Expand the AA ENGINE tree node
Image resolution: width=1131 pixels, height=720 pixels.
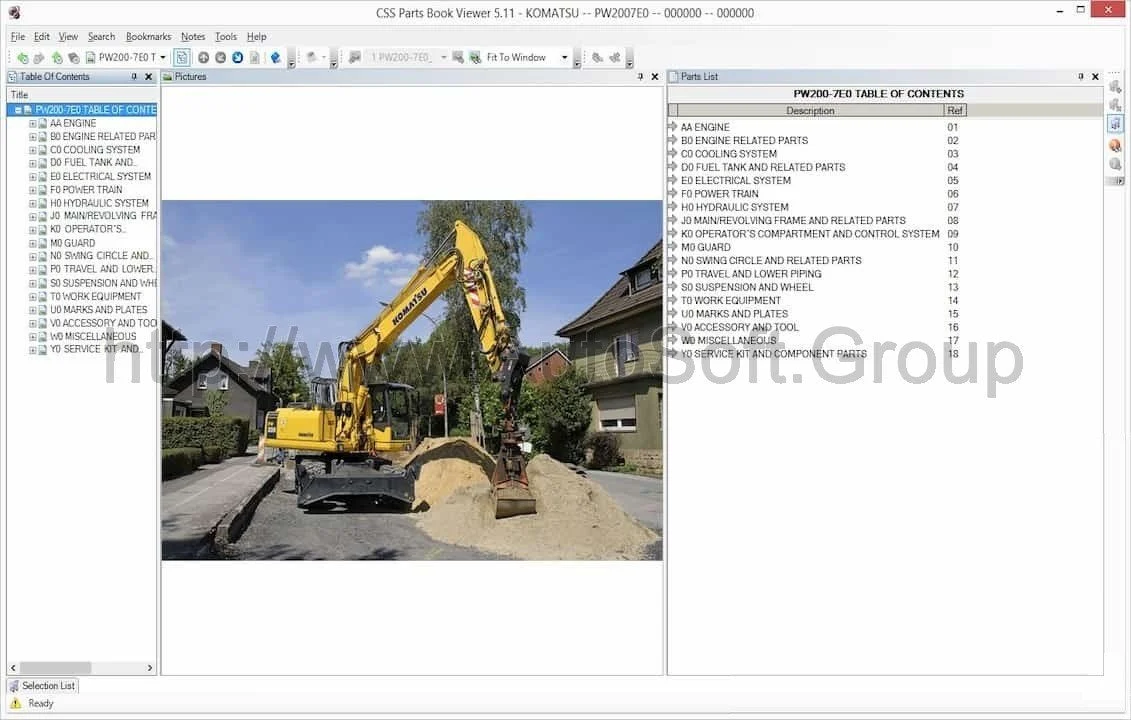(32, 124)
